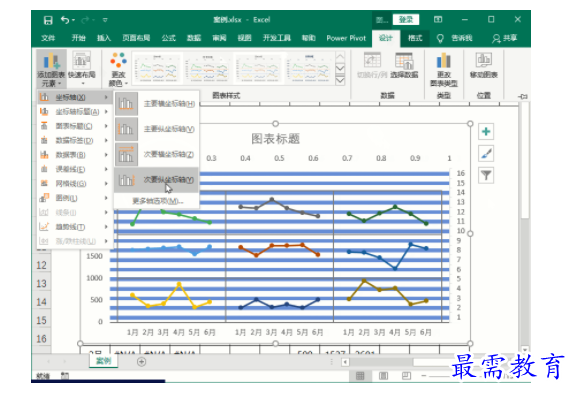Viewport: 573px width, 398px height.
Task: Switch to Page Layout view icon
Action: point(383,376)
